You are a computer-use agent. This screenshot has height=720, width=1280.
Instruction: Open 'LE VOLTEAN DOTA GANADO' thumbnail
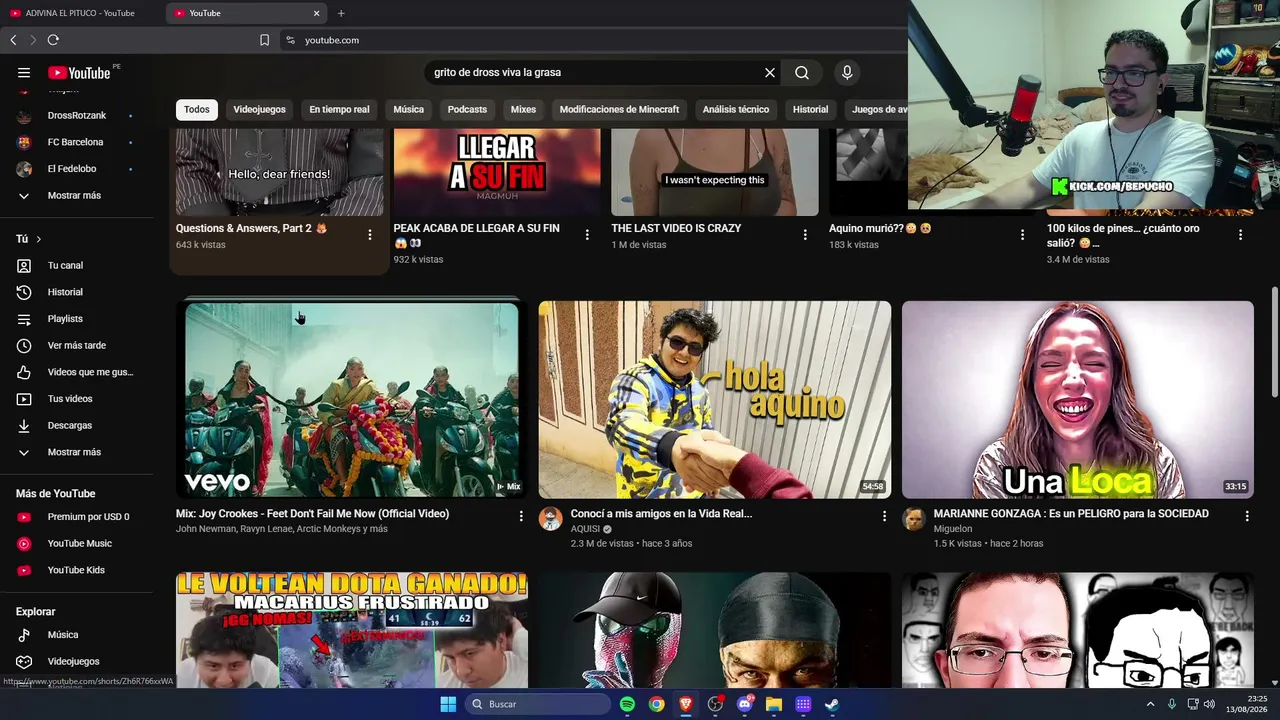point(352,630)
